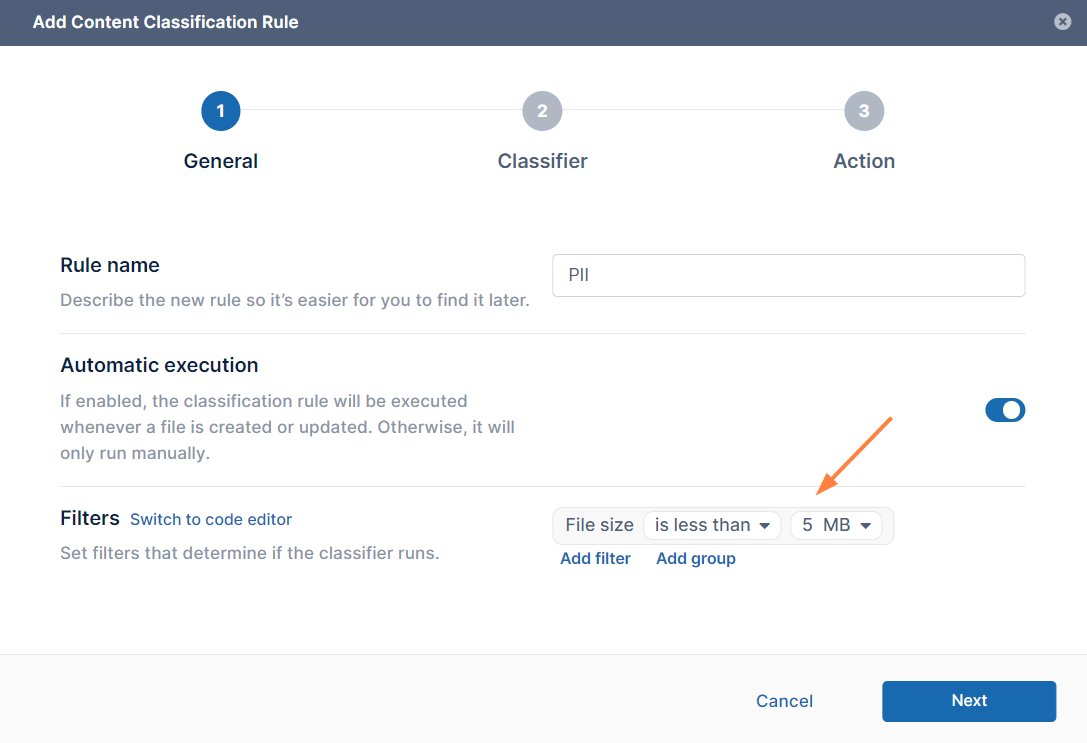Click the Filters section heading

[x=90, y=519]
